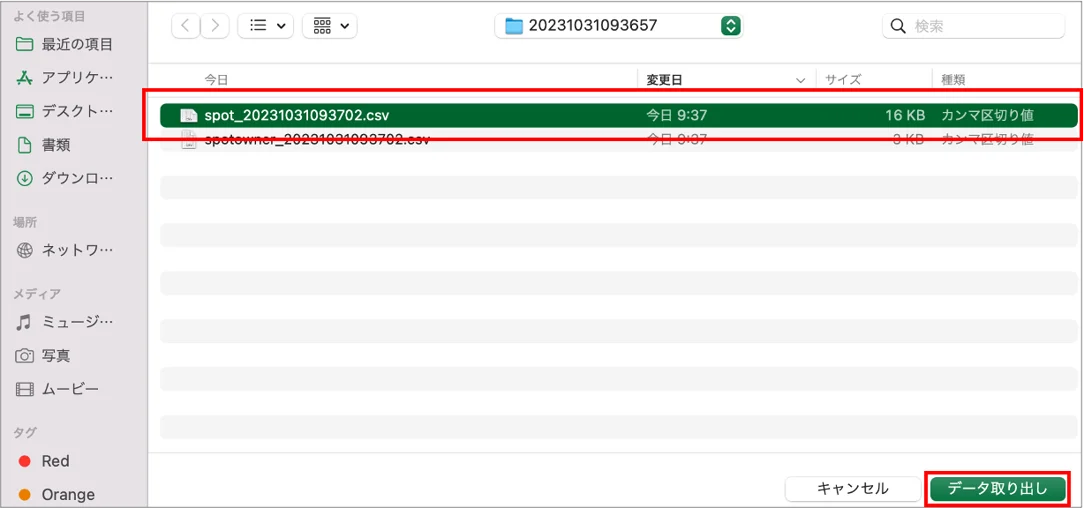Select the ネットワーク location

click(x=64, y=250)
